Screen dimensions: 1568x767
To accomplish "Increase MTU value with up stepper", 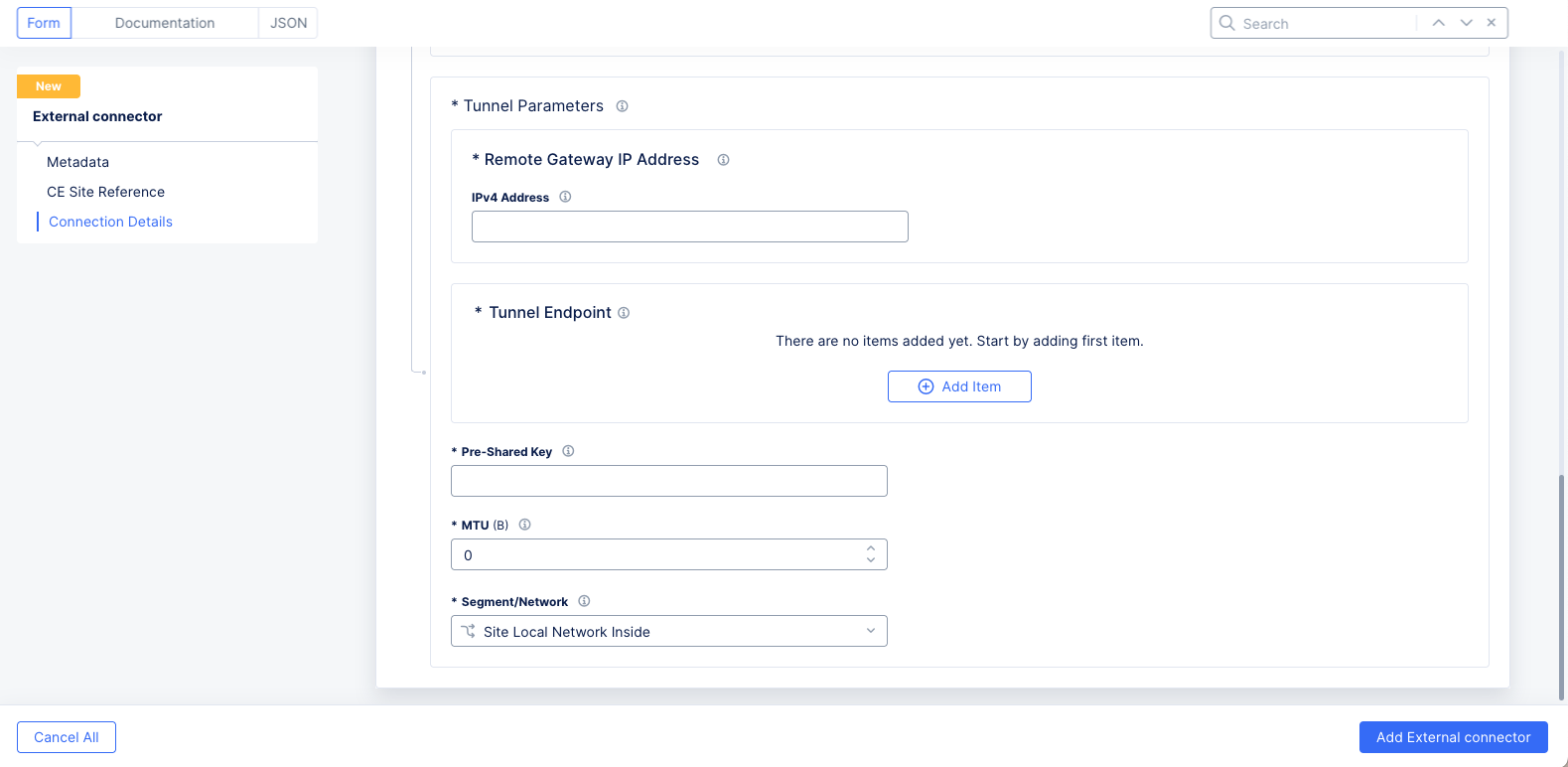I will 871,547.
